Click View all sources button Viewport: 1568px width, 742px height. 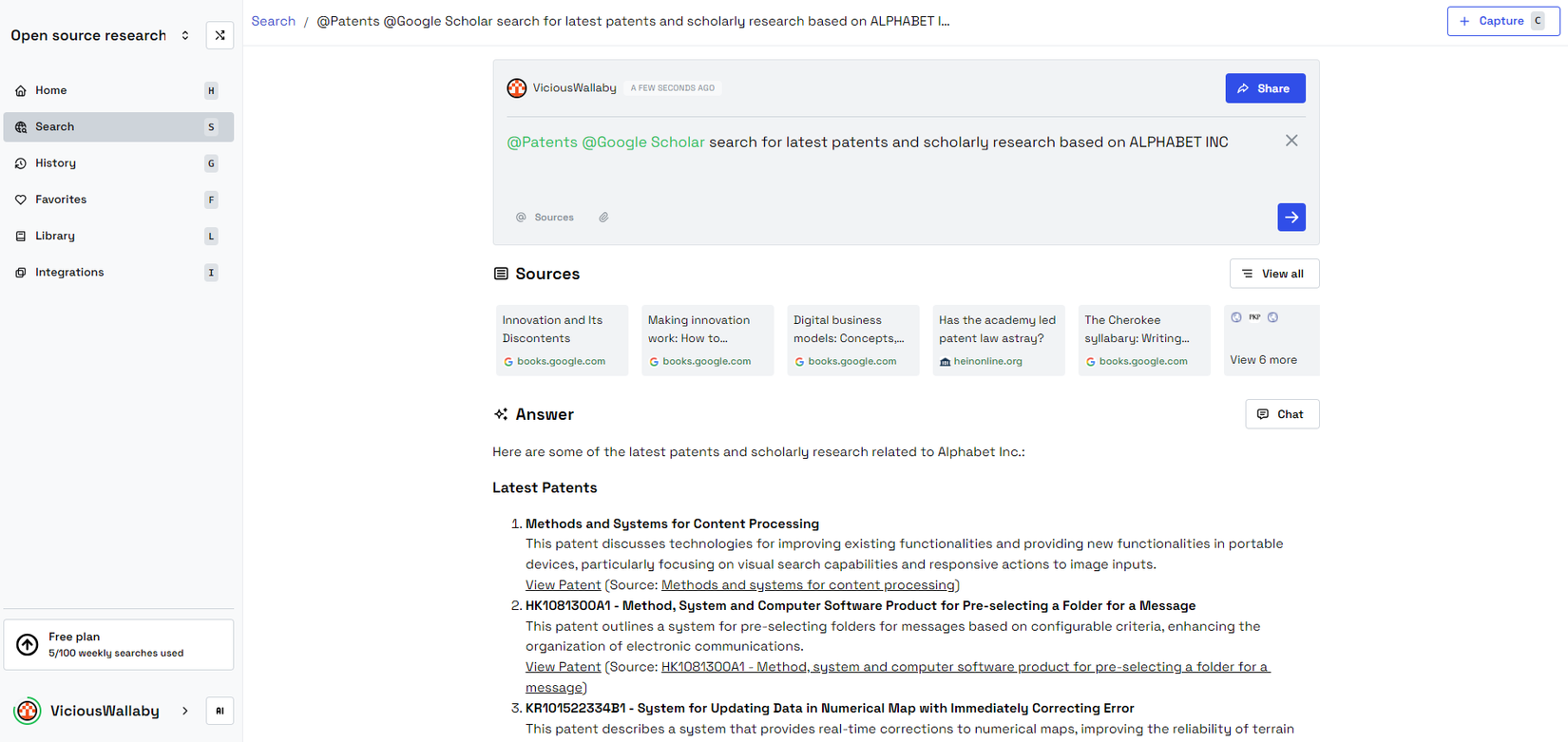1273,274
